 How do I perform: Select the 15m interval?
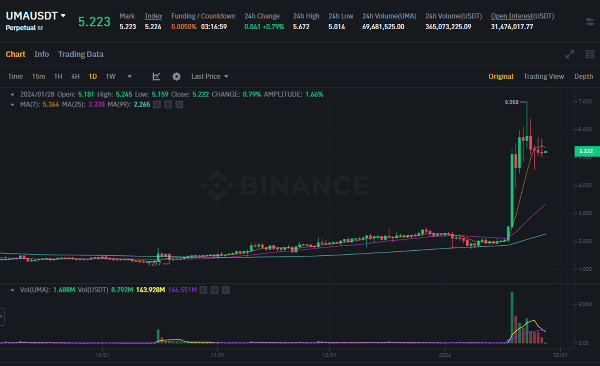[x=38, y=77]
